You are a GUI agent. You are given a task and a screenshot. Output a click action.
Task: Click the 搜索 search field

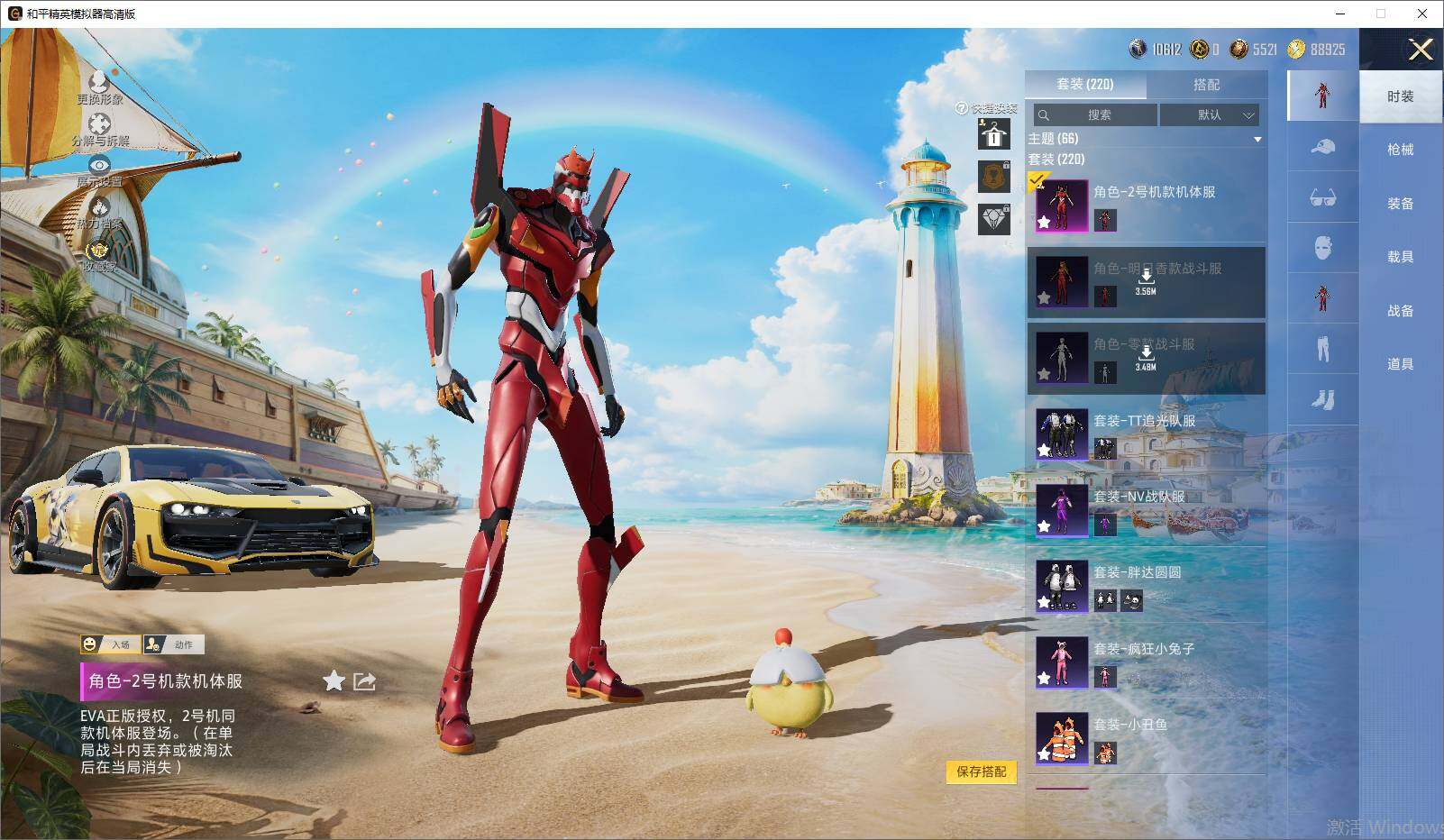(1094, 114)
